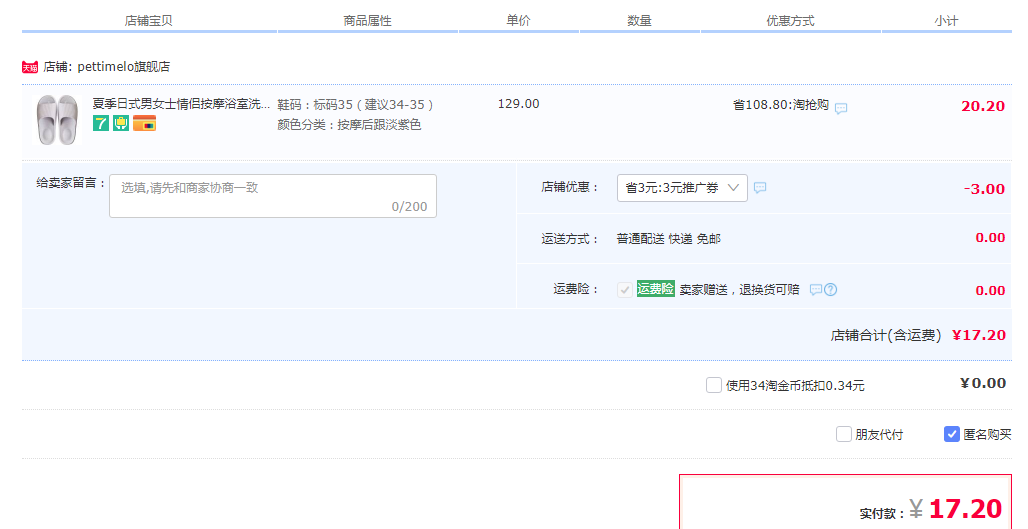Viewport: 1028px width, 529px height.
Task: Click the 0.00 amount in 运送方式 row
Action: [990, 238]
